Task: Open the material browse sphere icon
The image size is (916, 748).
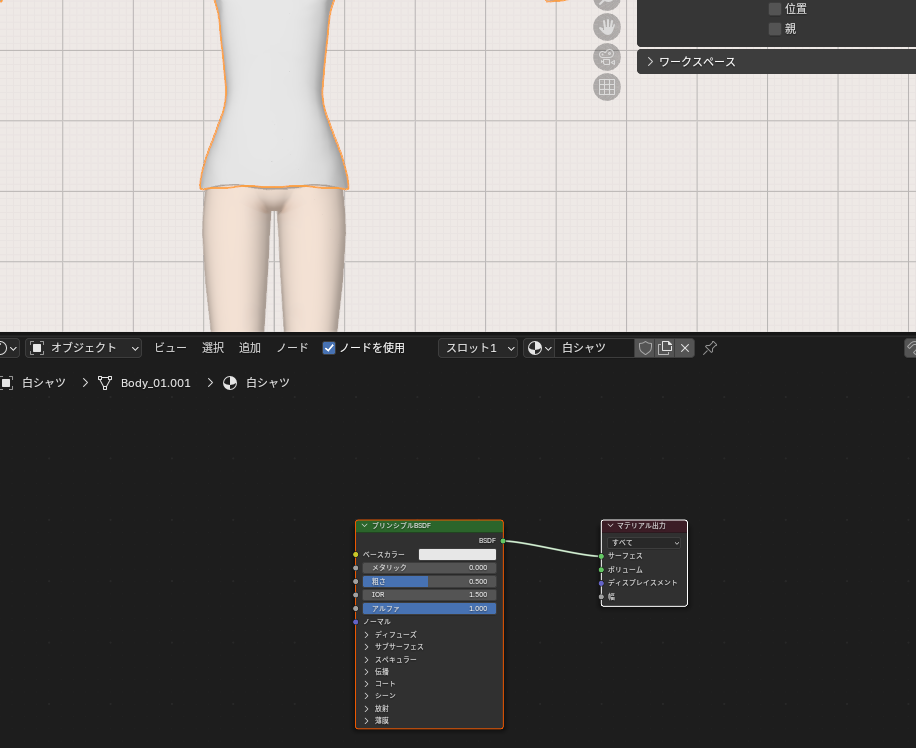Action: tap(539, 348)
